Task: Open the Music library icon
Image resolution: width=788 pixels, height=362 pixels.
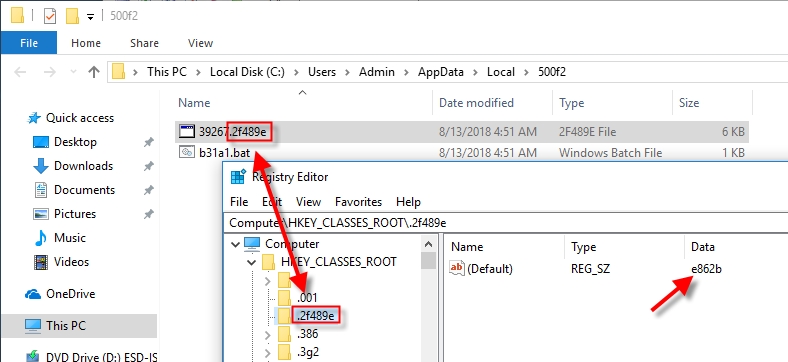Action: (x=41, y=238)
